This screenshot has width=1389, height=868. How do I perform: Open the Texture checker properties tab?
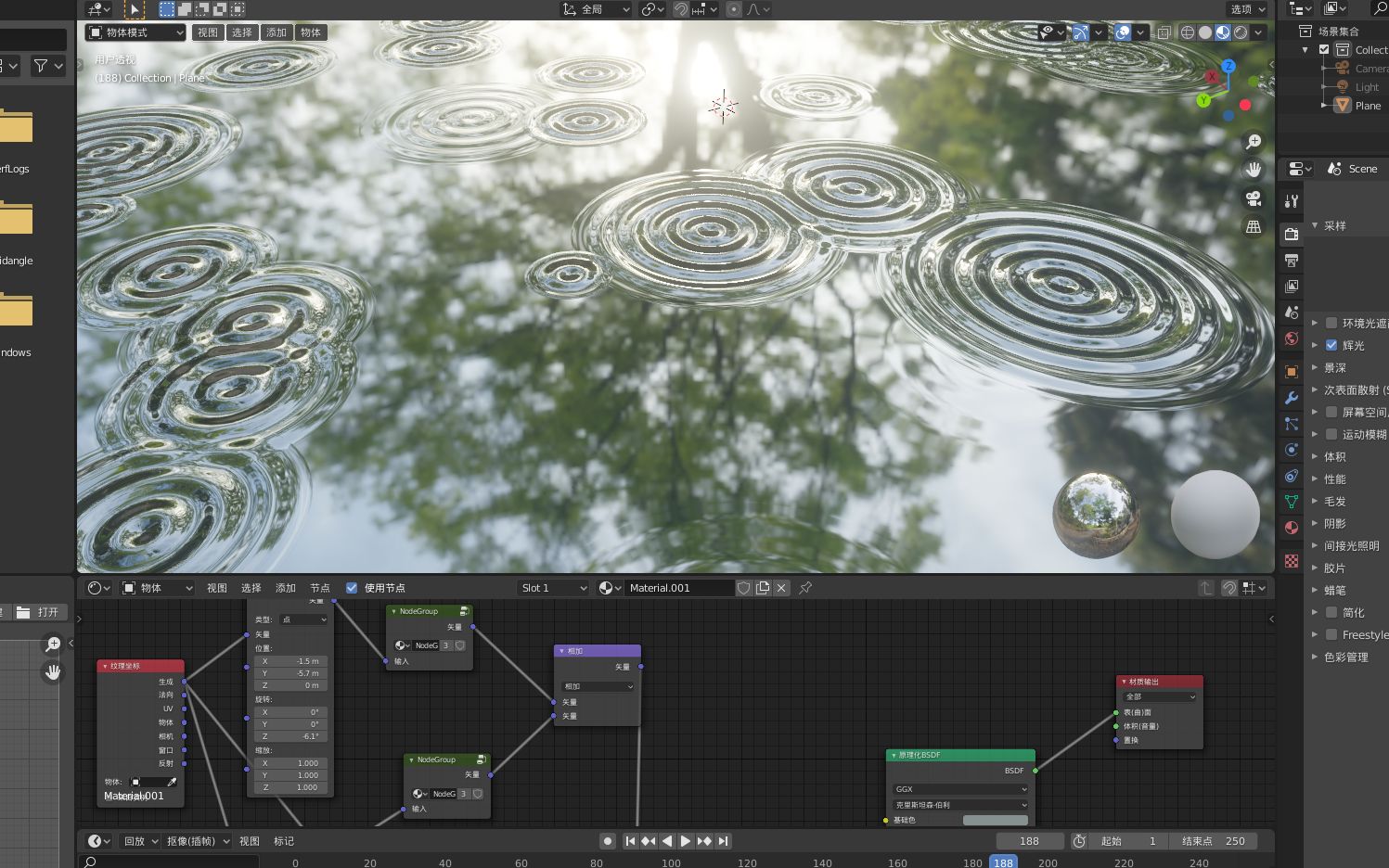[x=1291, y=561]
